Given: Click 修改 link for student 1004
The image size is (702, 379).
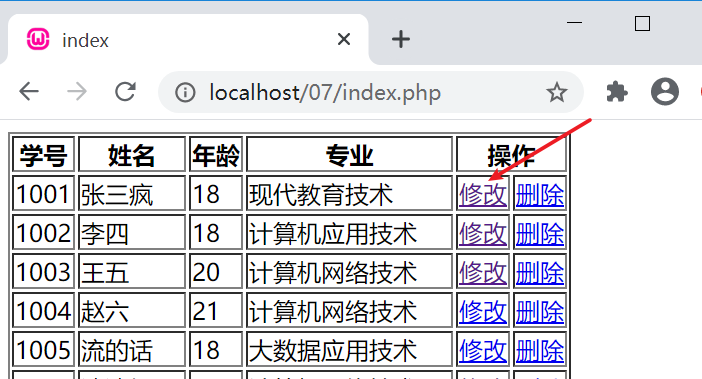Looking at the screenshot, I should click(x=483, y=311).
